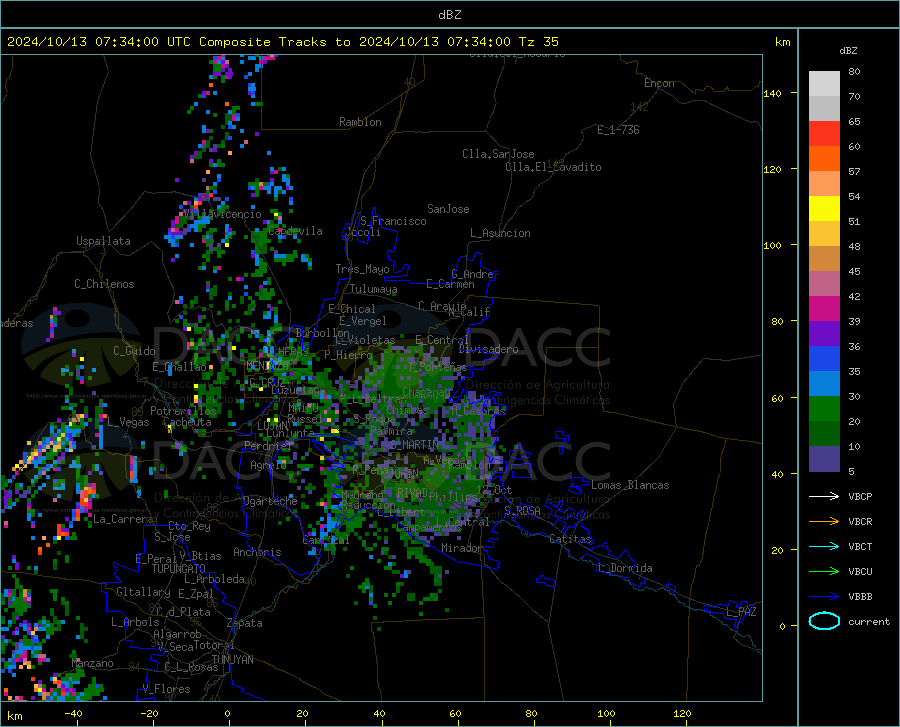The width and height of the screenshot is (900, 727).
Task: Click the L_Vegas map label
Action: pos(129,422)
